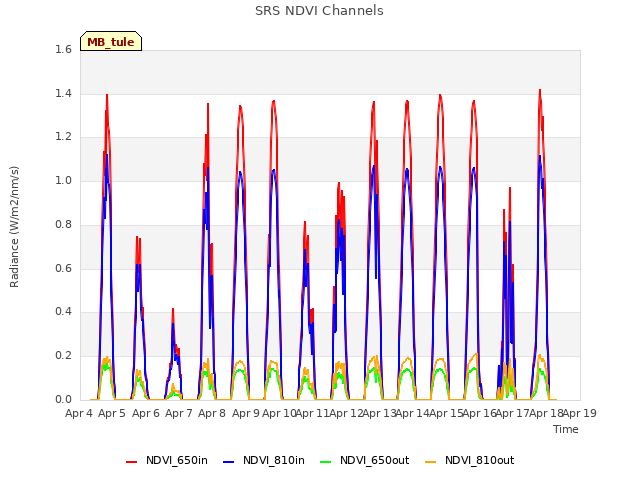Click the 1.6 y-axis tick value
Screen dimensions: 640x480
pyautogui.click(x=63, y=49)
